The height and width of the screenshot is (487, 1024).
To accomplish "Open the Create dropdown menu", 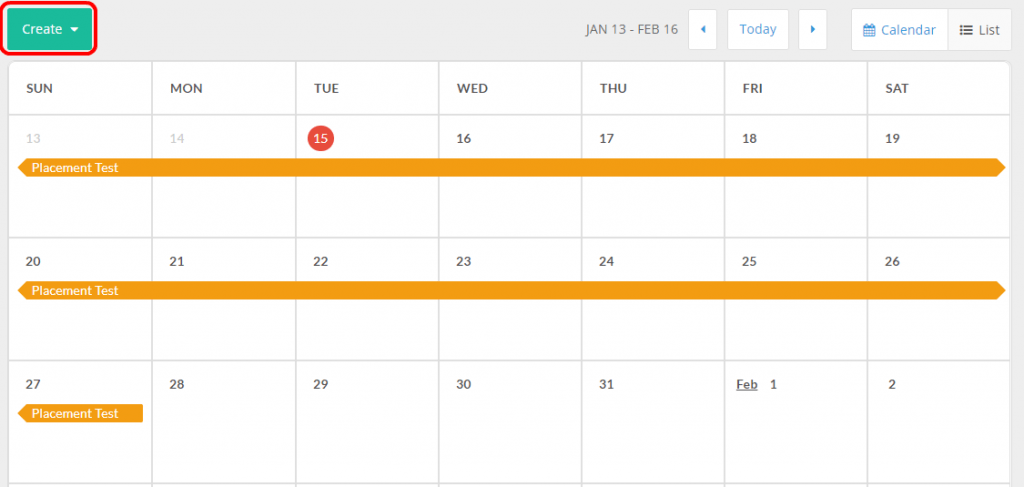I will tap(50, 30).
